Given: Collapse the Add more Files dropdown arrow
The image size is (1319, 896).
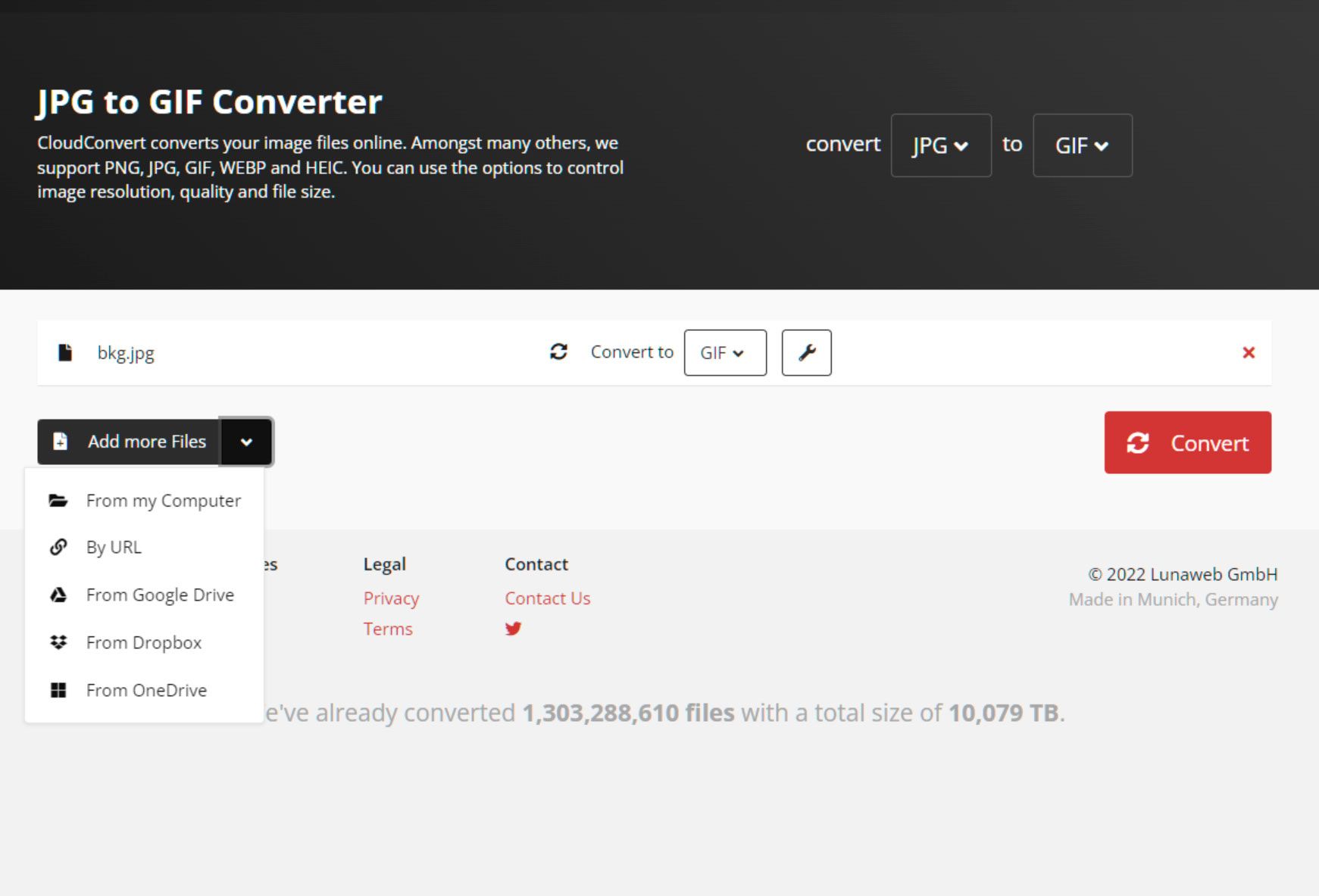Looking at the screenshot, I should coord(246,442).
